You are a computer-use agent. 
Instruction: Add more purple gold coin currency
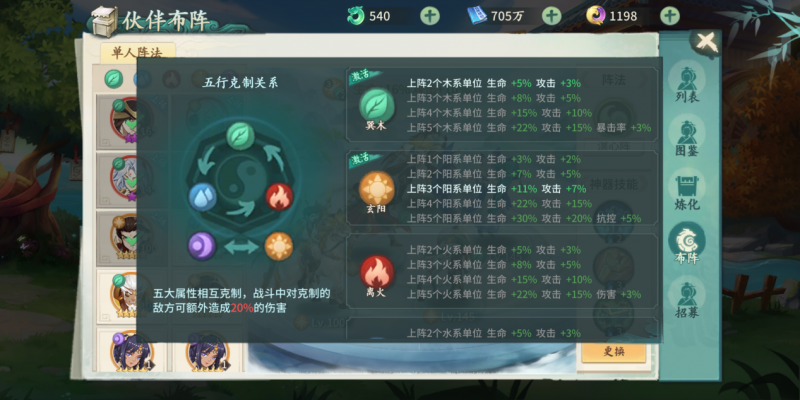(669, 16)
